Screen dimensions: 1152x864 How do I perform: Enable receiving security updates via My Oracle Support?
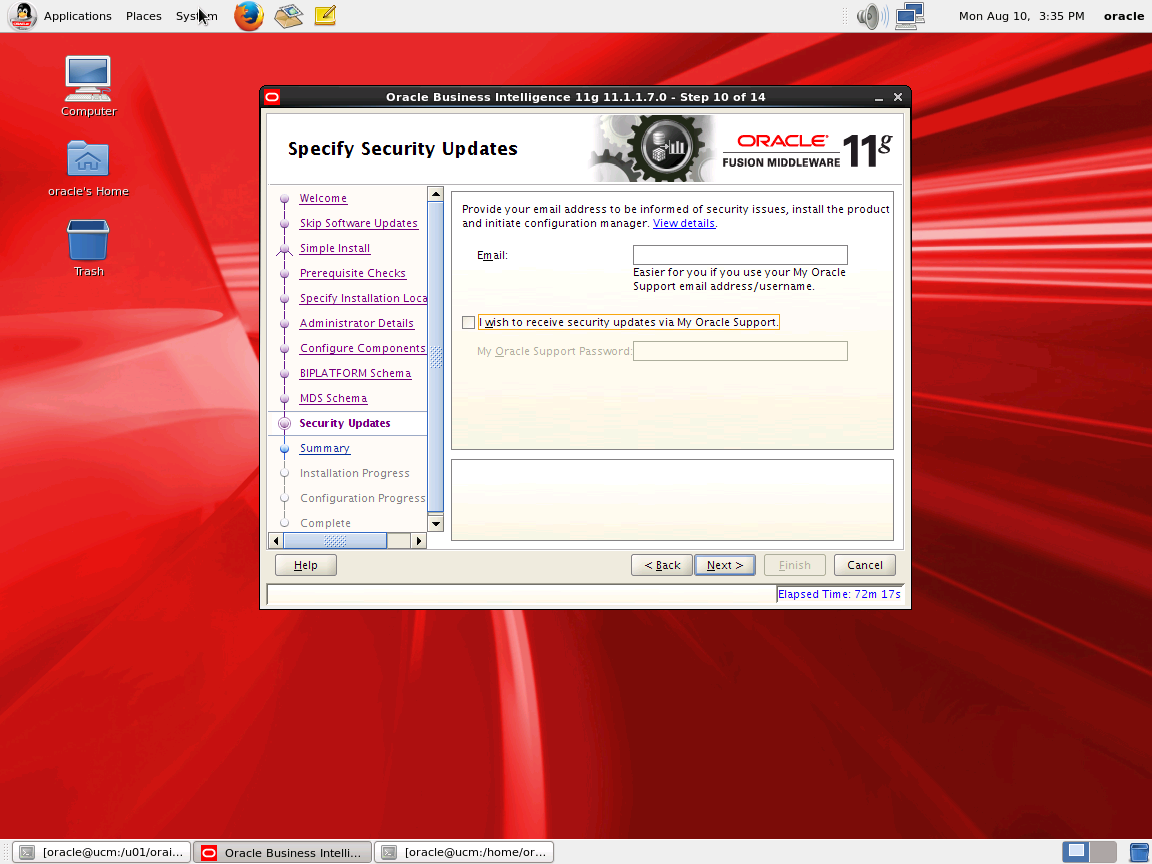468,322
